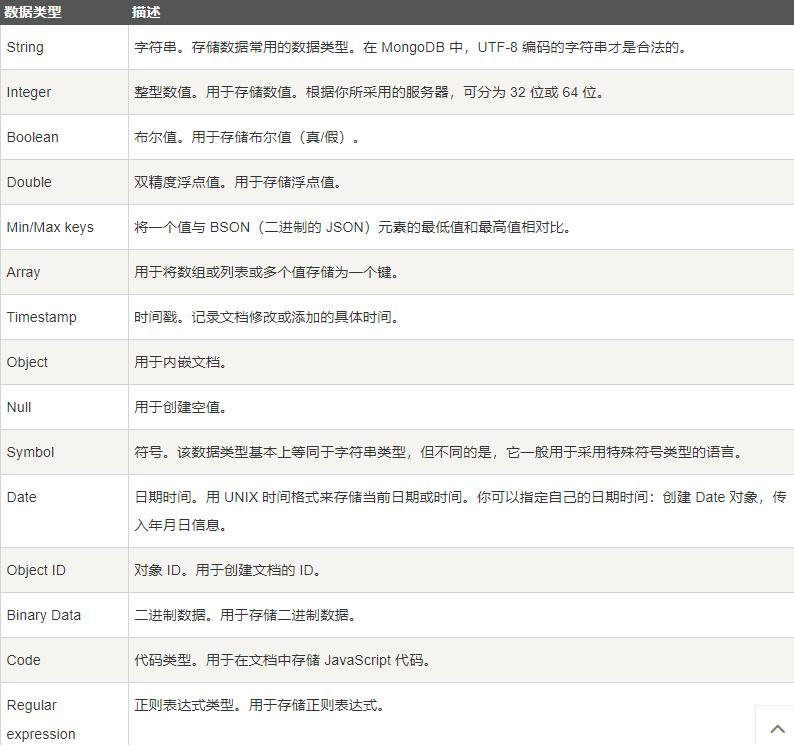794x745 pixels.
Task: Select the 'Date' data type cell
Action: pos(64,511)
